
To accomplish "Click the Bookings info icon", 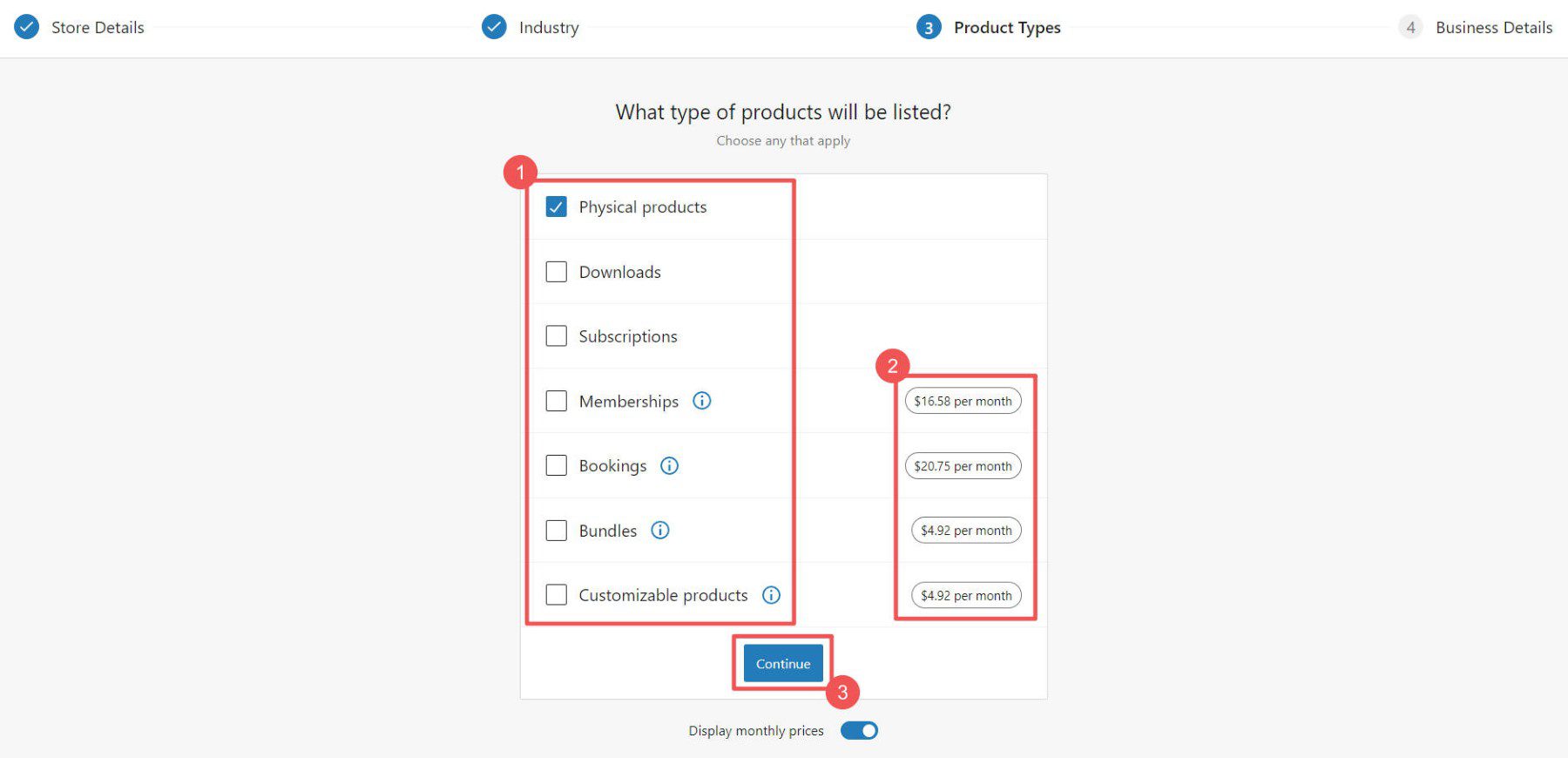I will point(669,465).
